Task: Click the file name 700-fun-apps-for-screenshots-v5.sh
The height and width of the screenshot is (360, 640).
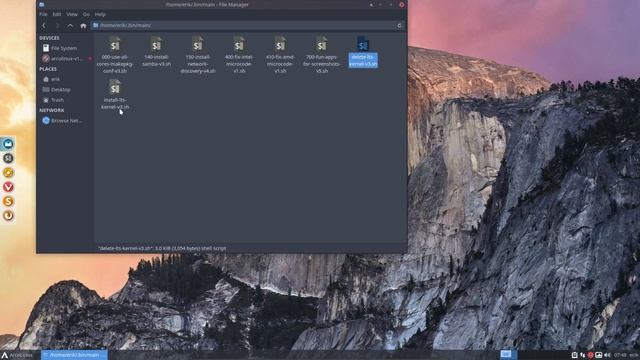Action: 322,64
